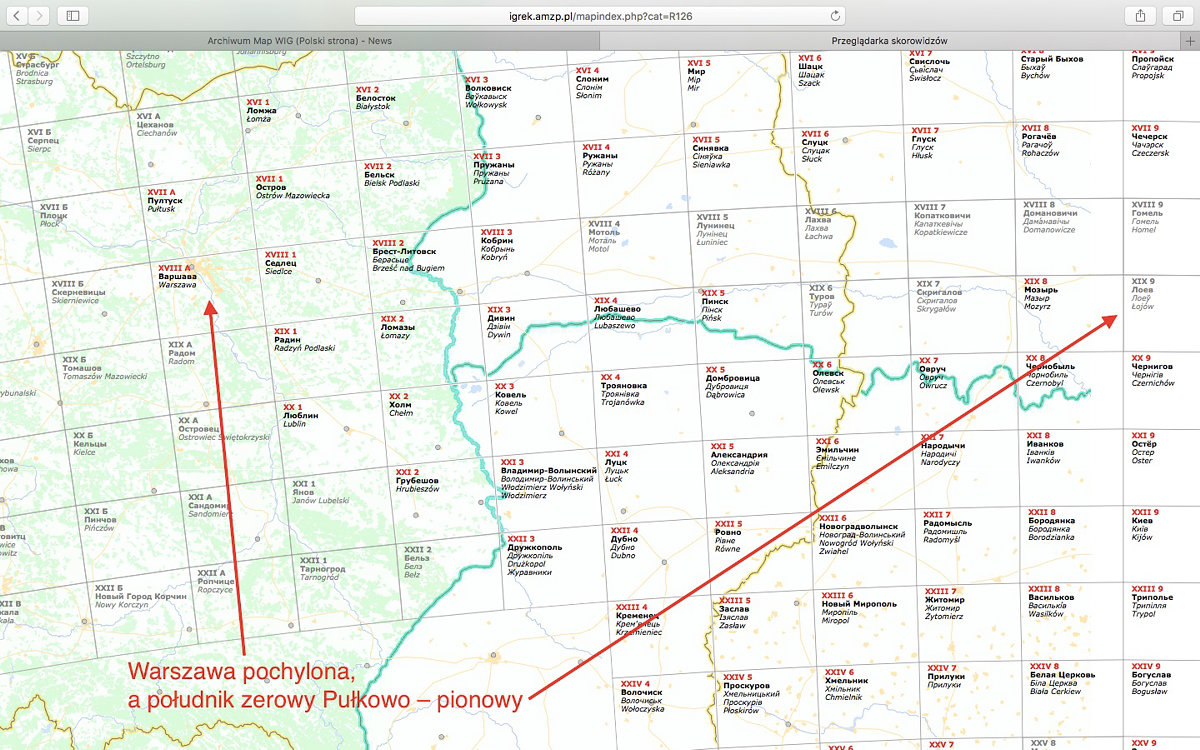Viewport: 1200px width, 750px height.
Task: Switch to the Archiwum Map WIG tab
Action: pyautogui.click(x=299, y=40)
